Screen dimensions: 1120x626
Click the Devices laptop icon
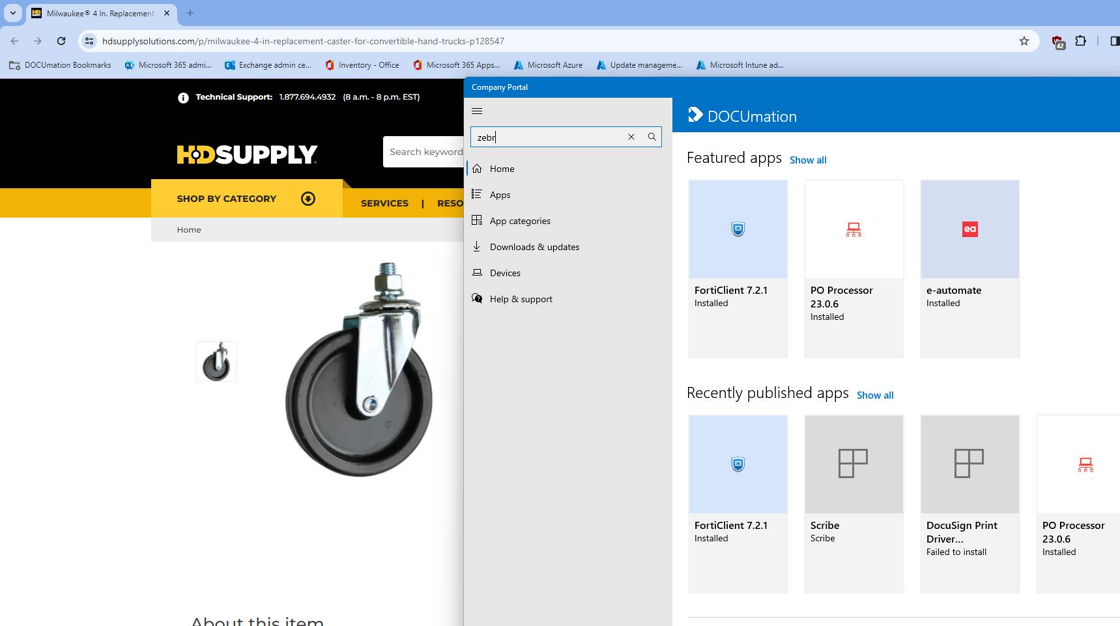click(x=477, y=273)
